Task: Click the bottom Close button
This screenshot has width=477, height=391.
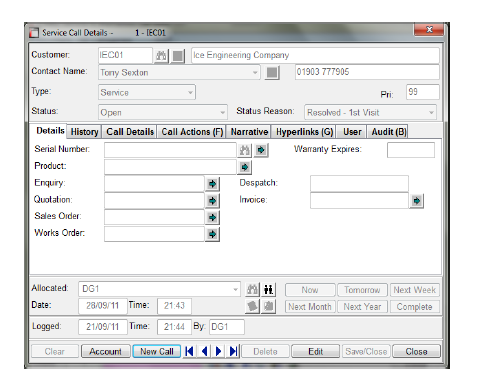Action: pos(416,351)
